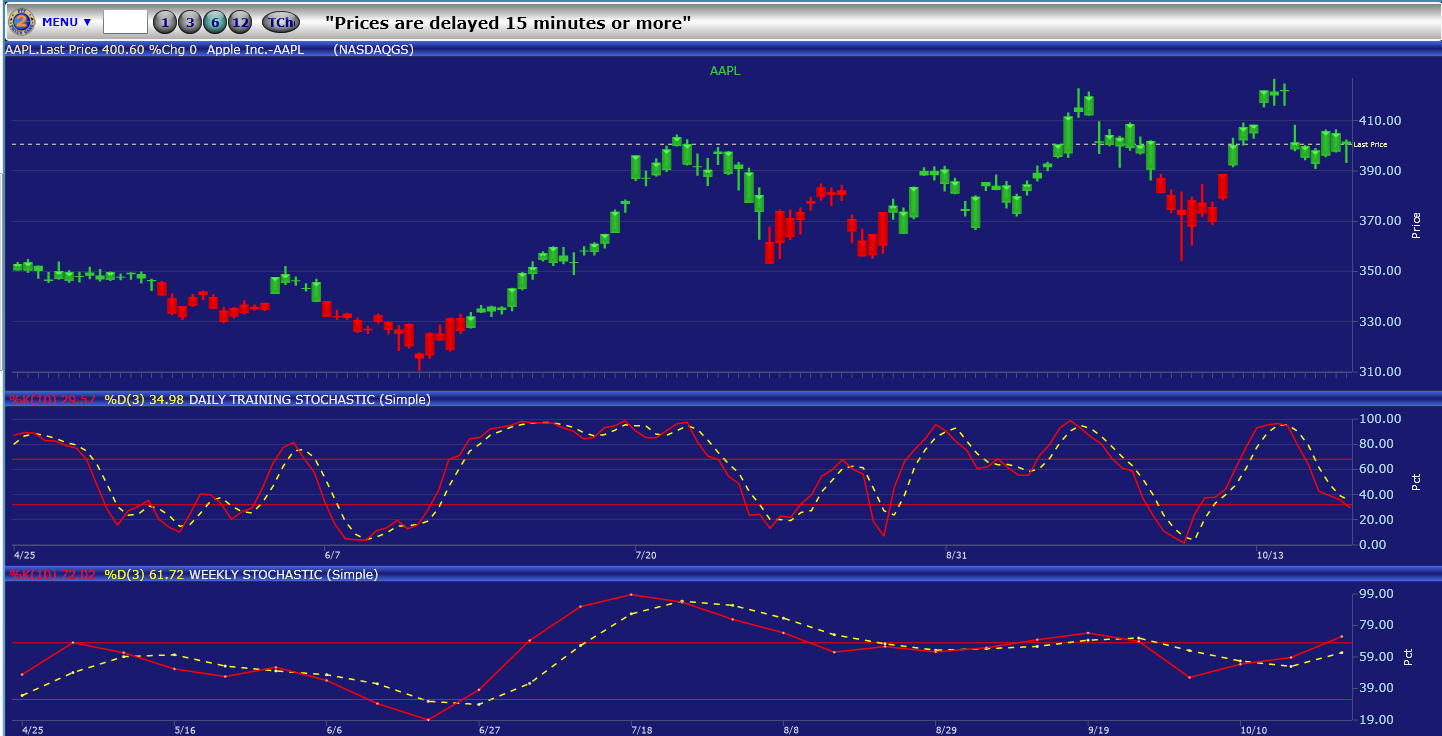This screenshot has height=736, width=1442.
Task: Click the 370.00 price axis label
Action: point(1380,221)
